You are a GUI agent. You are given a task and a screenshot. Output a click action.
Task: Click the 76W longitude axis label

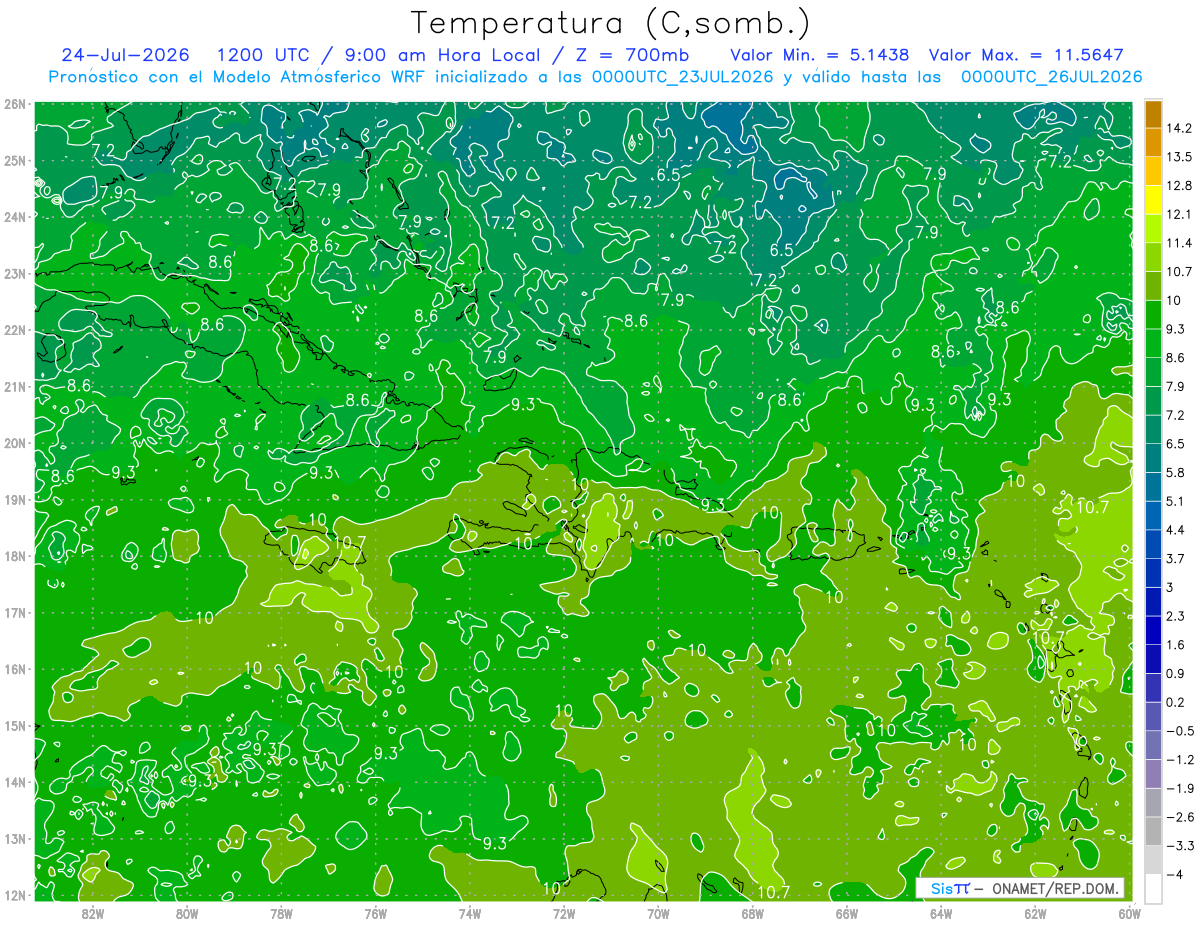pyautogui.click(x=376, y=913)
